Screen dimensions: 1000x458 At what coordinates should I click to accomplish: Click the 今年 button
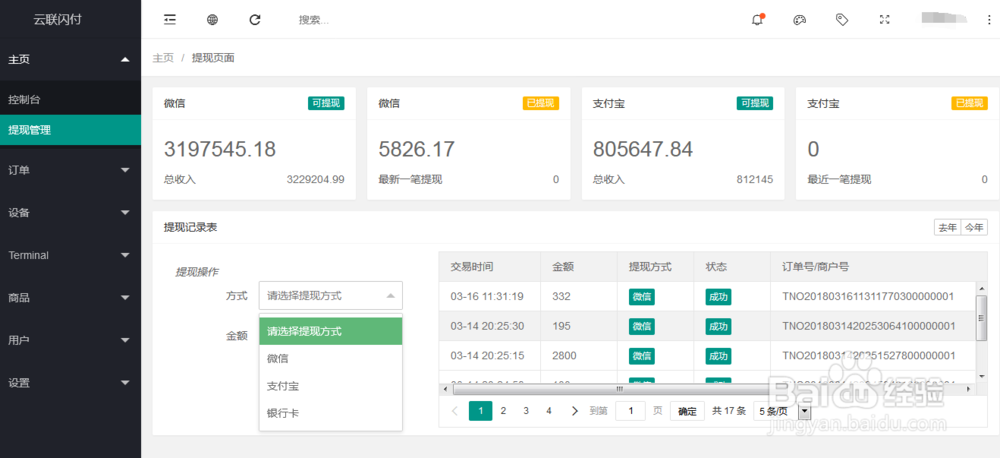(974, 228)
